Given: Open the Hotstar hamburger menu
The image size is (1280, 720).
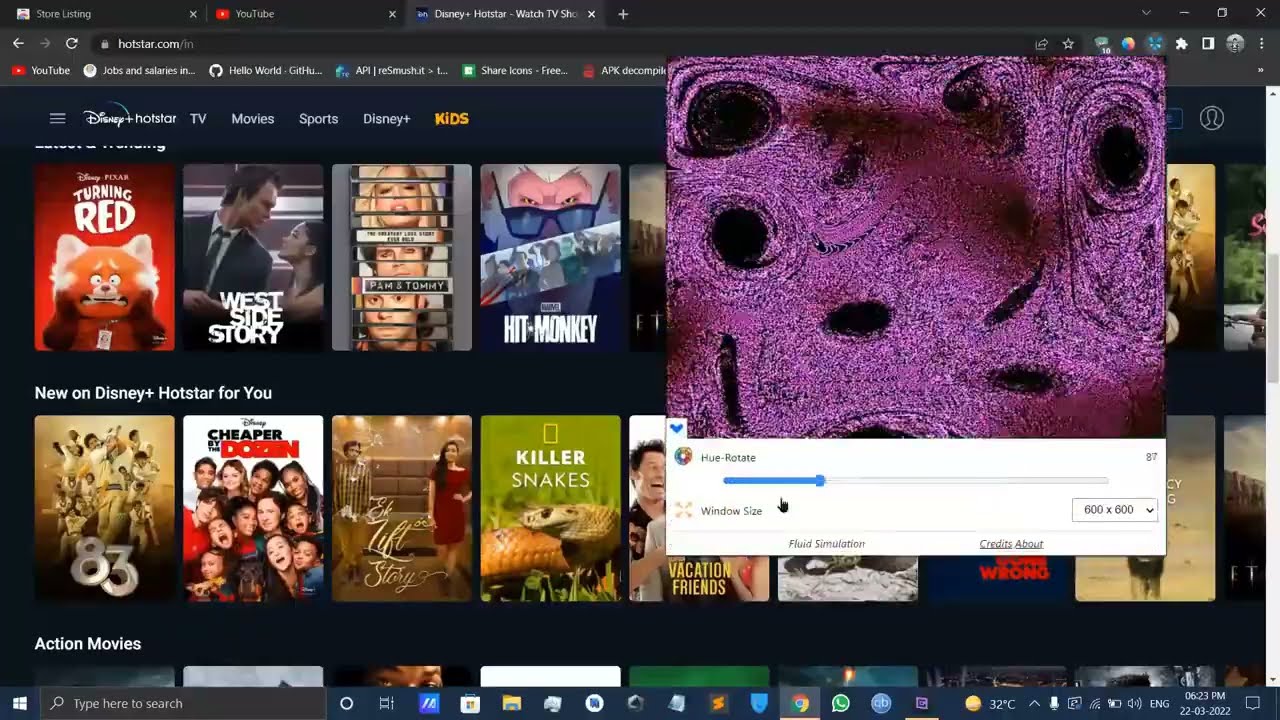Looking at the screenshot, I should click(x=57, y=118).
